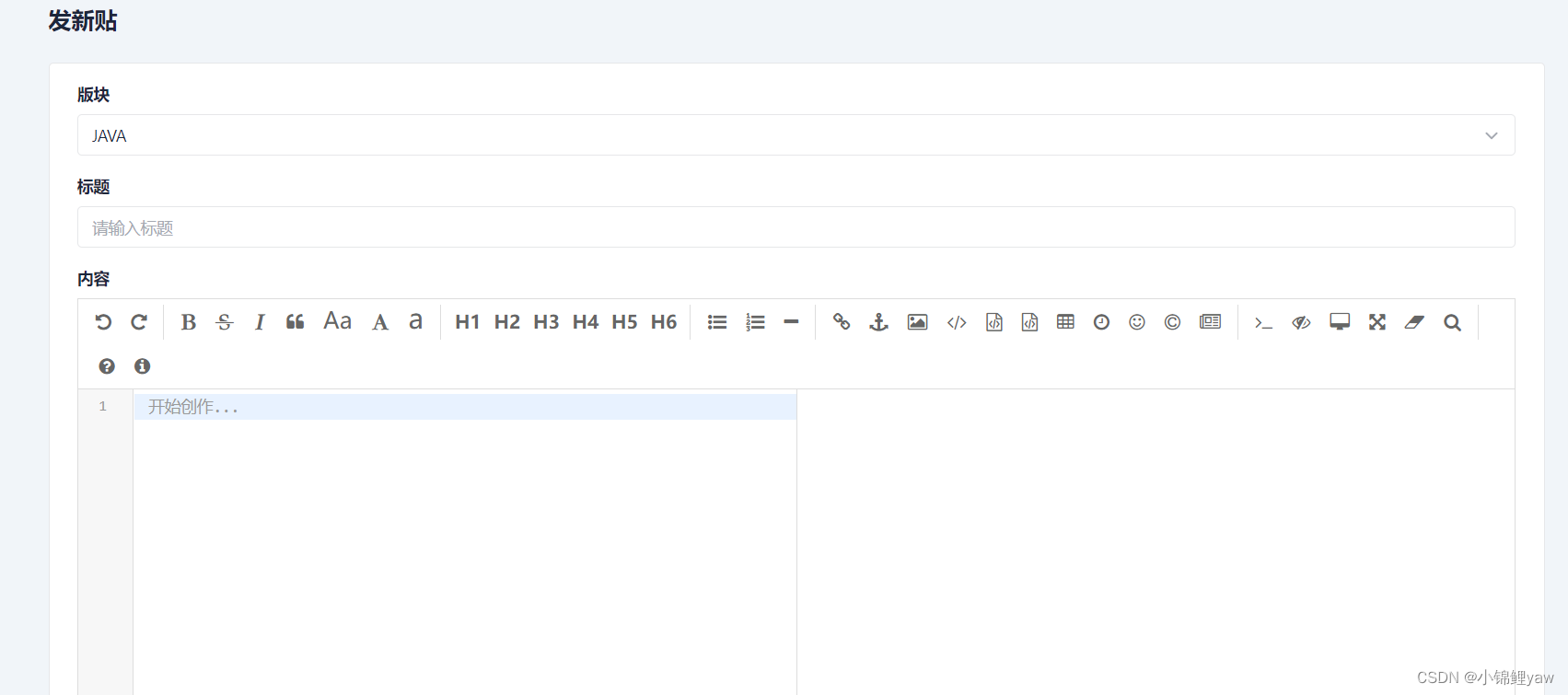
Task: Open search in the editor
Action: 1453,323
